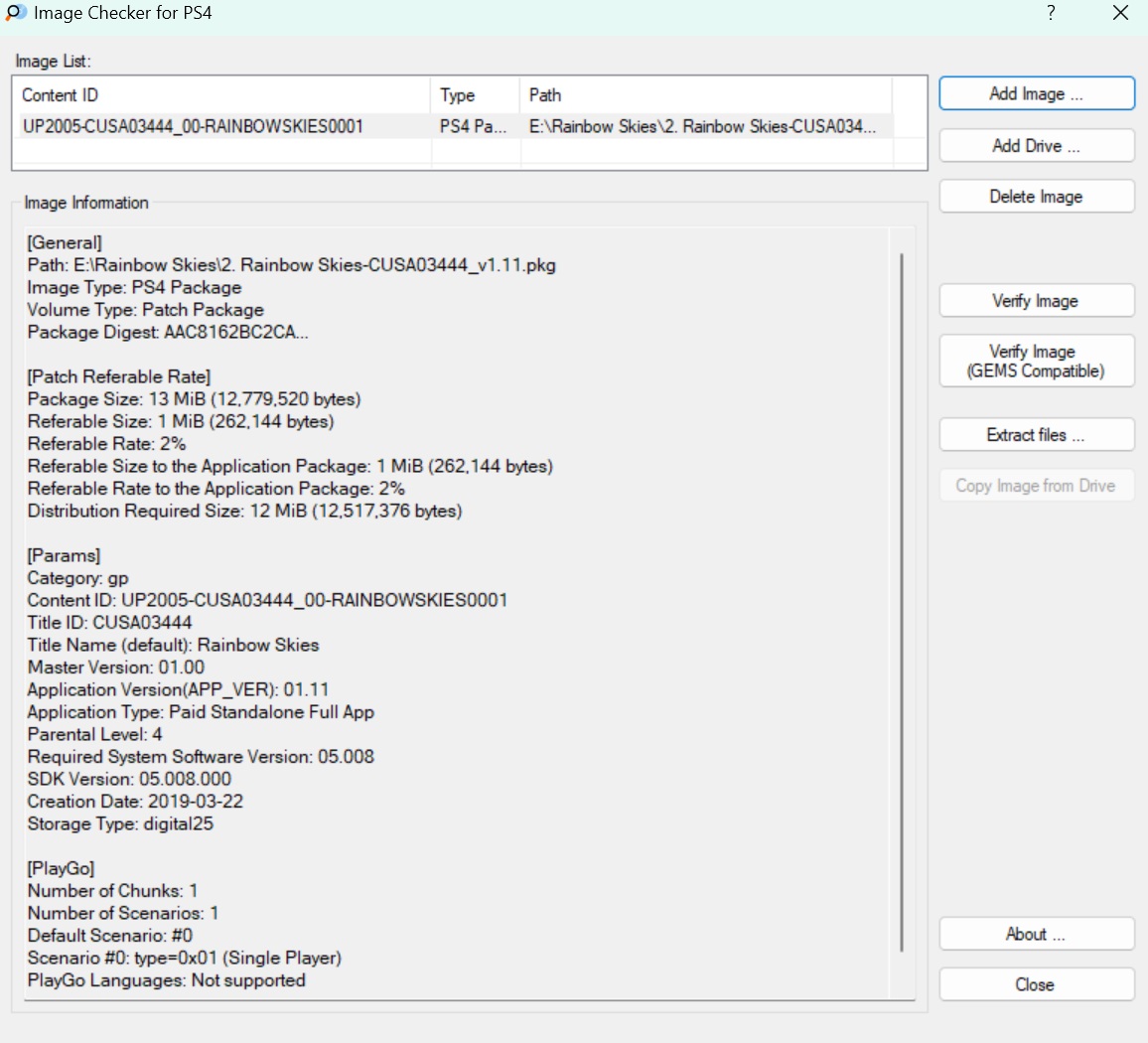
Task: Click the Add Image button
Action: pyautogui.click(x=1036, y=93)
